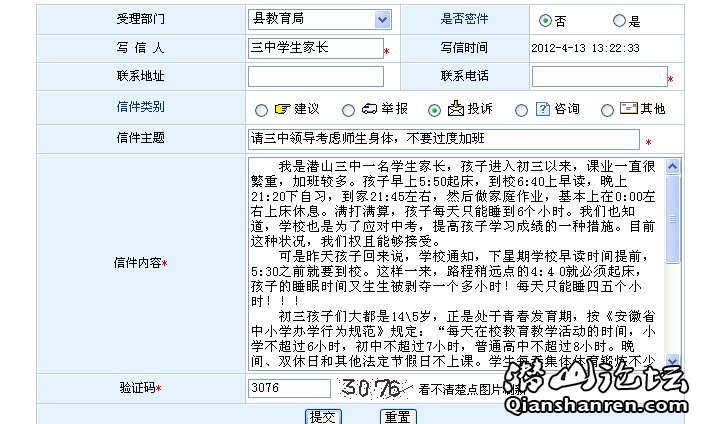Click the pointing-hand icon for 建议
Image resolution: width=701 pixels, height=424 pixels.
282,109
